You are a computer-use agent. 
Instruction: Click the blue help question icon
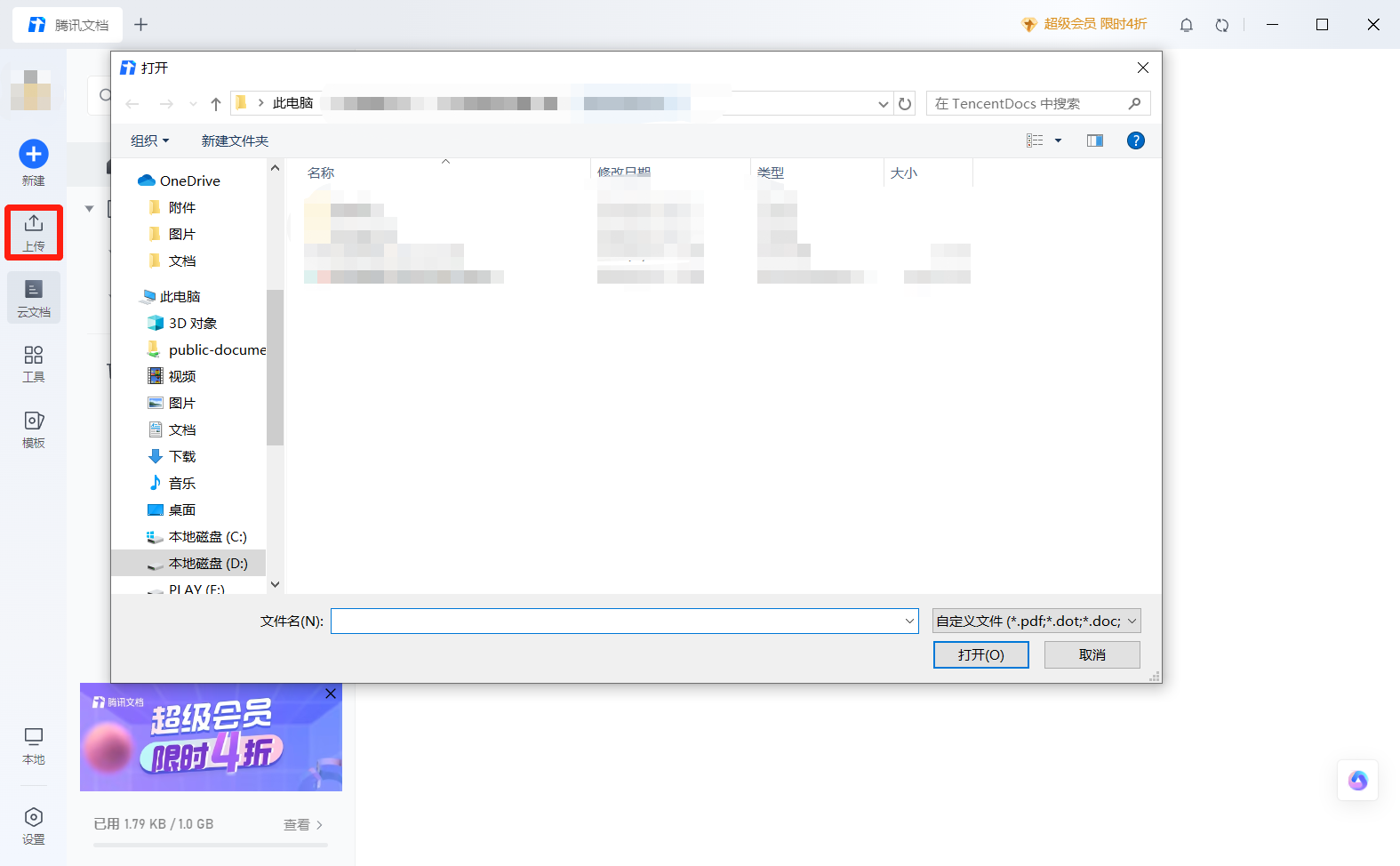click(x=1136, y=140)
